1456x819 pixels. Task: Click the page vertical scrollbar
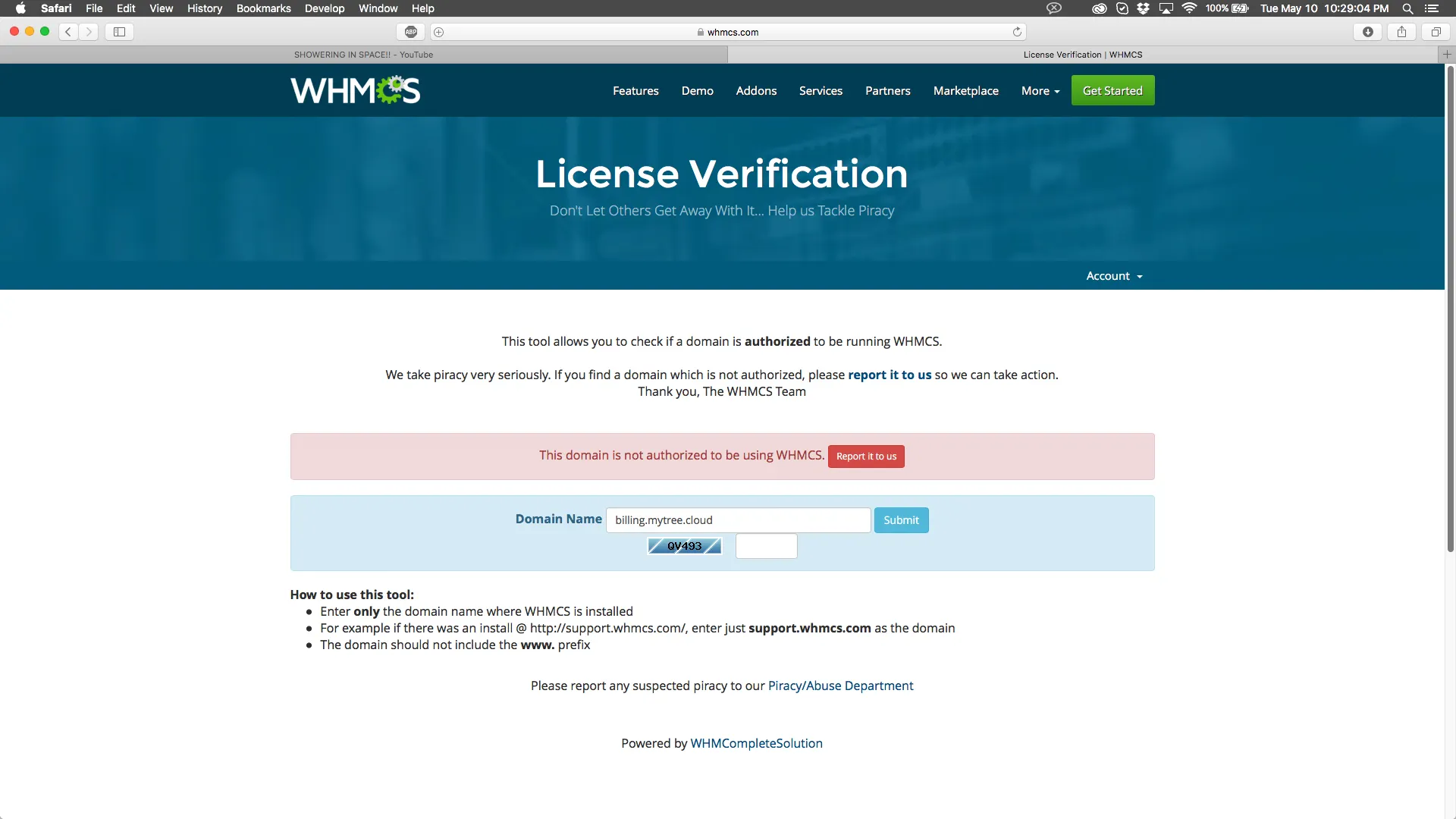click(1450, 309)
